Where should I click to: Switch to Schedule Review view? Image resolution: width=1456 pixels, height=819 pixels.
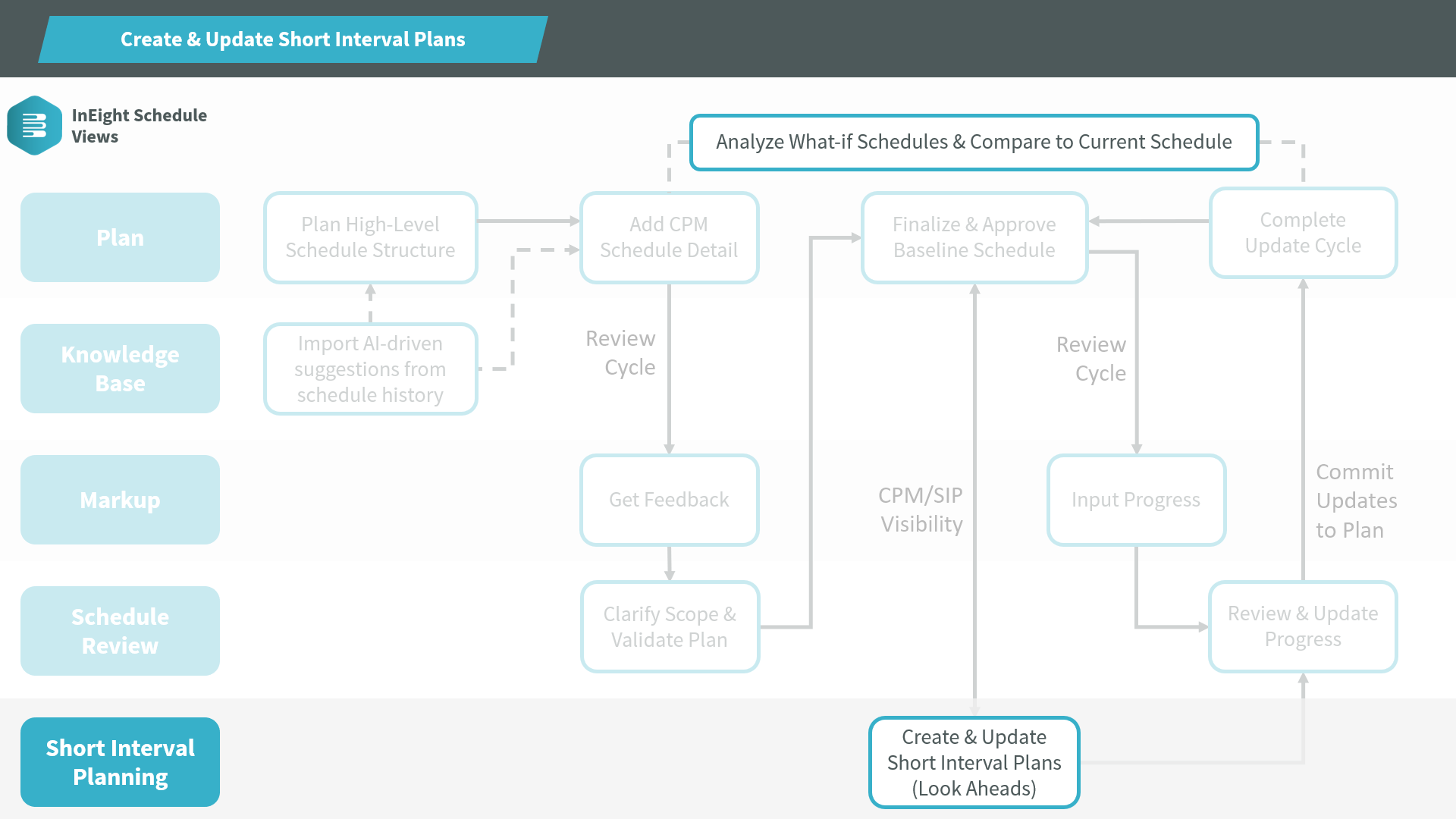(120, 631)
